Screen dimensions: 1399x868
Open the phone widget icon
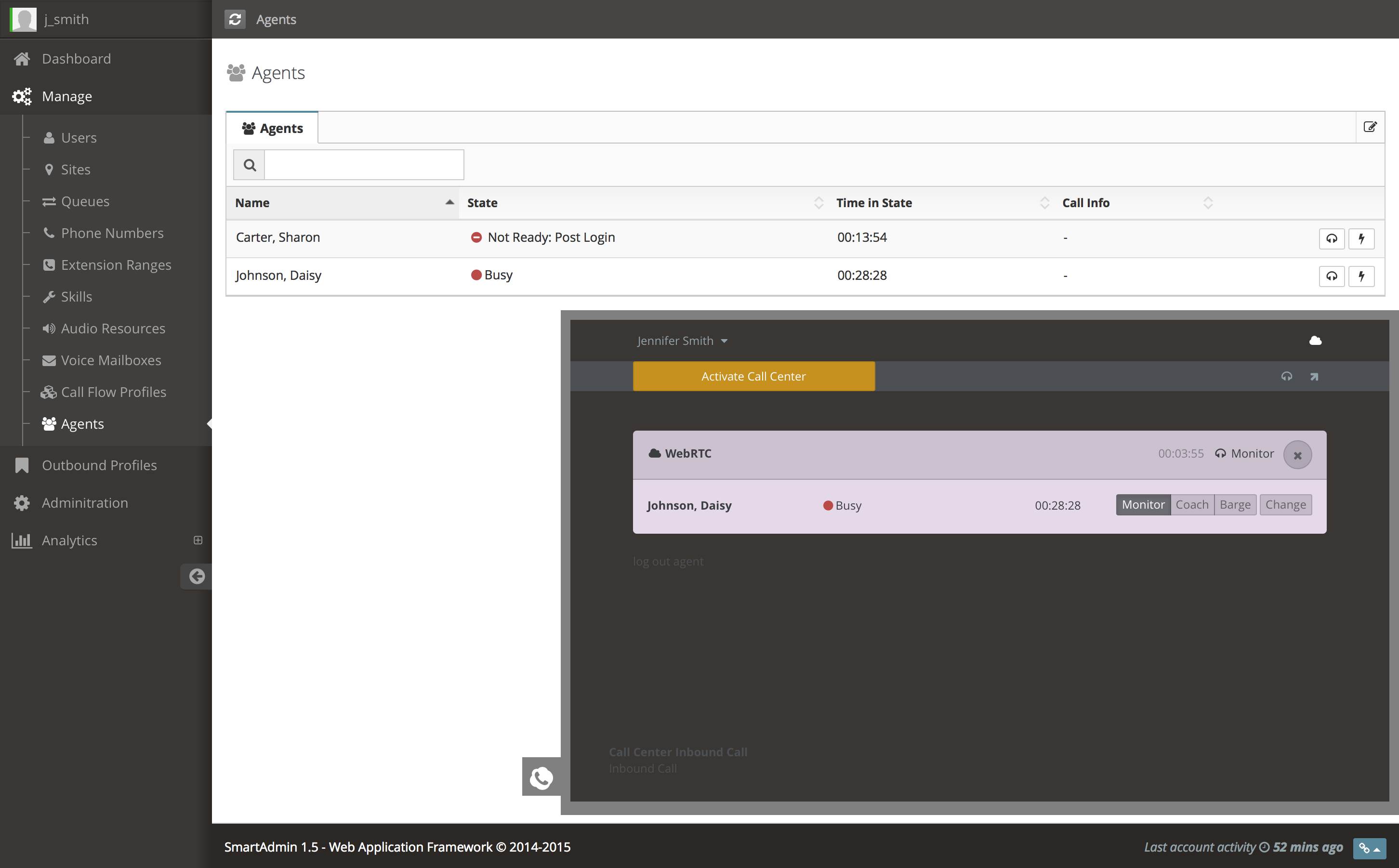541,777
